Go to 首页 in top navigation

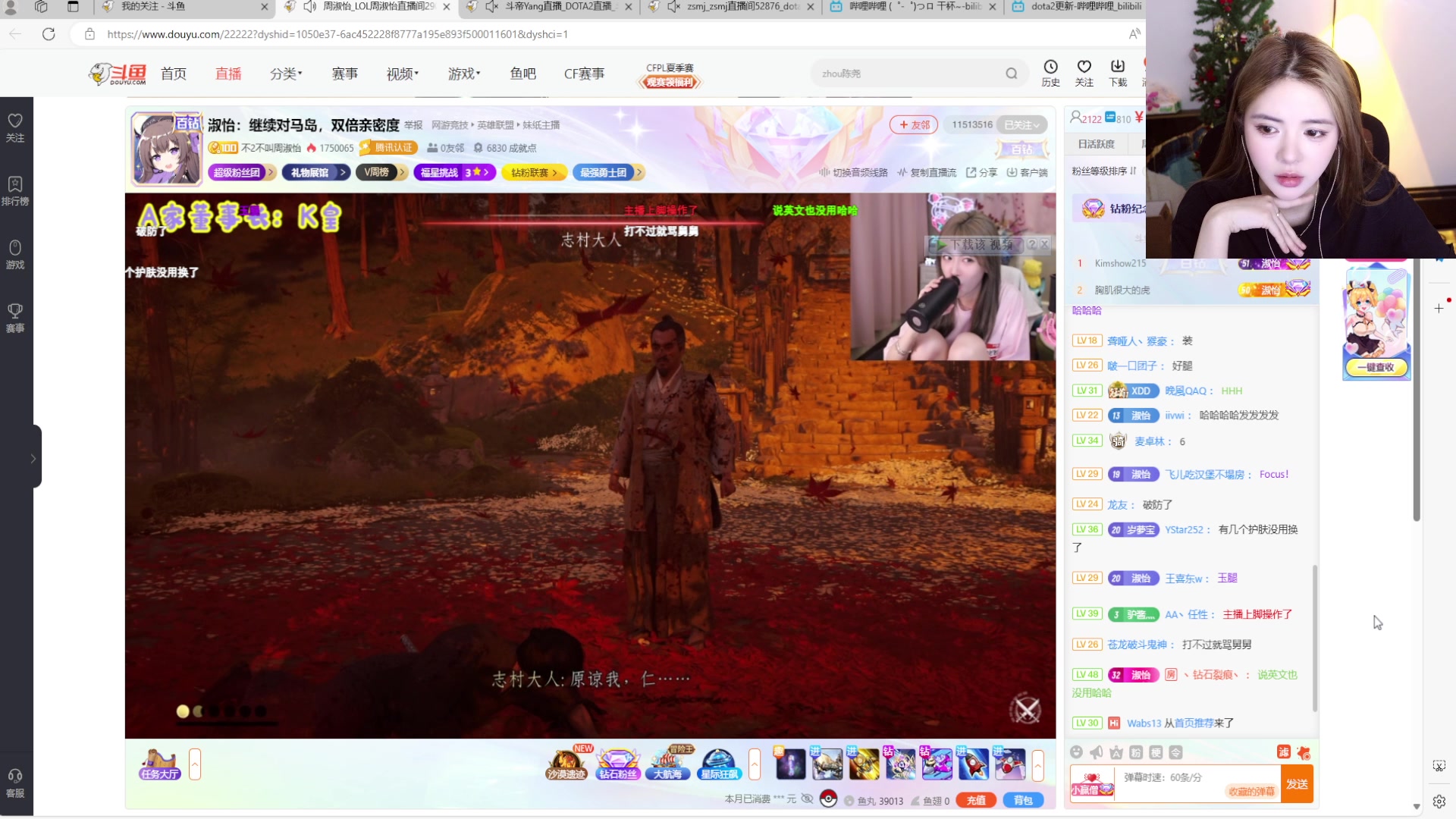coord(174,74)
